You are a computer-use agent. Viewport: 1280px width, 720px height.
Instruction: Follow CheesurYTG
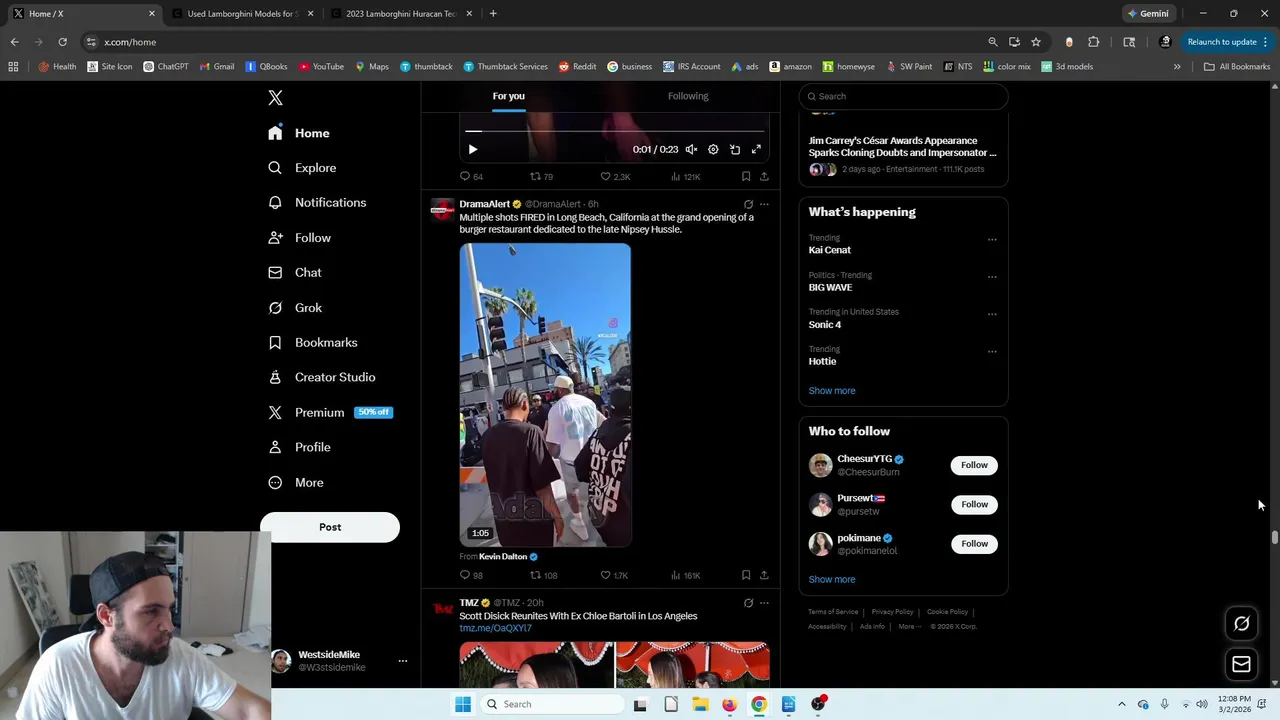[x=974, y=465]
